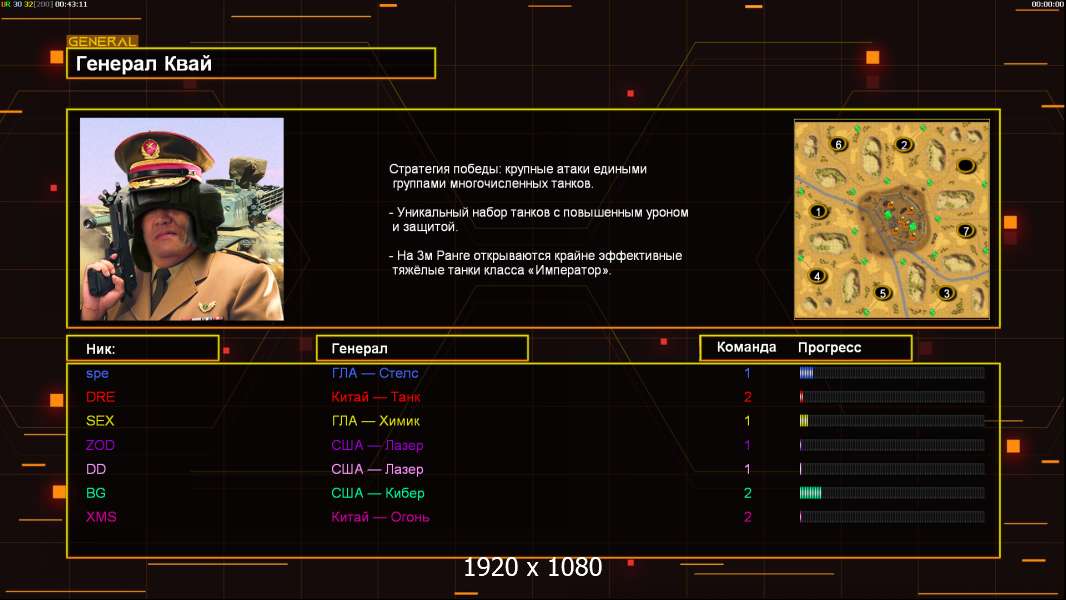
Task: Click the Прогресс column header
Action: [829, 347]
